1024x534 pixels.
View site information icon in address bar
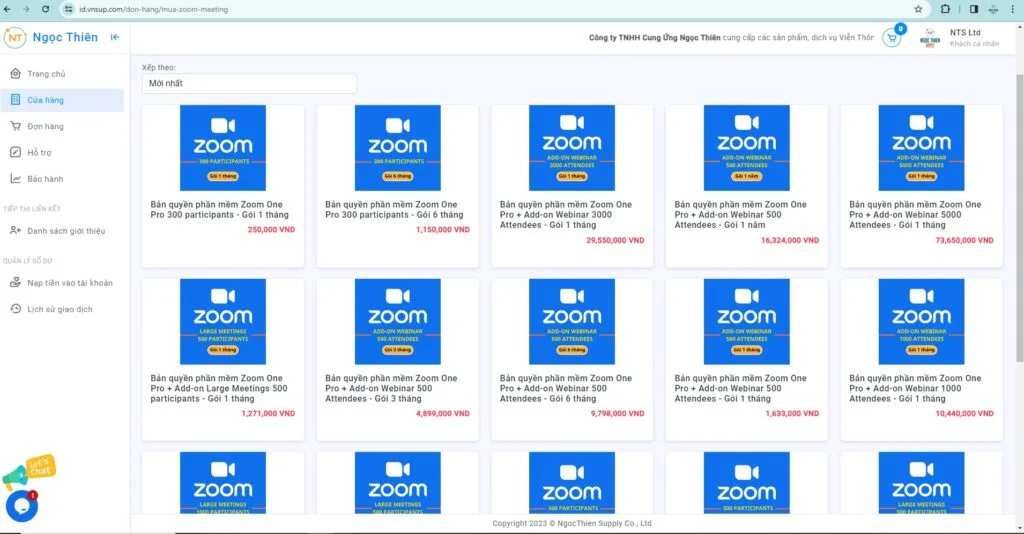(x=69, y=9)
